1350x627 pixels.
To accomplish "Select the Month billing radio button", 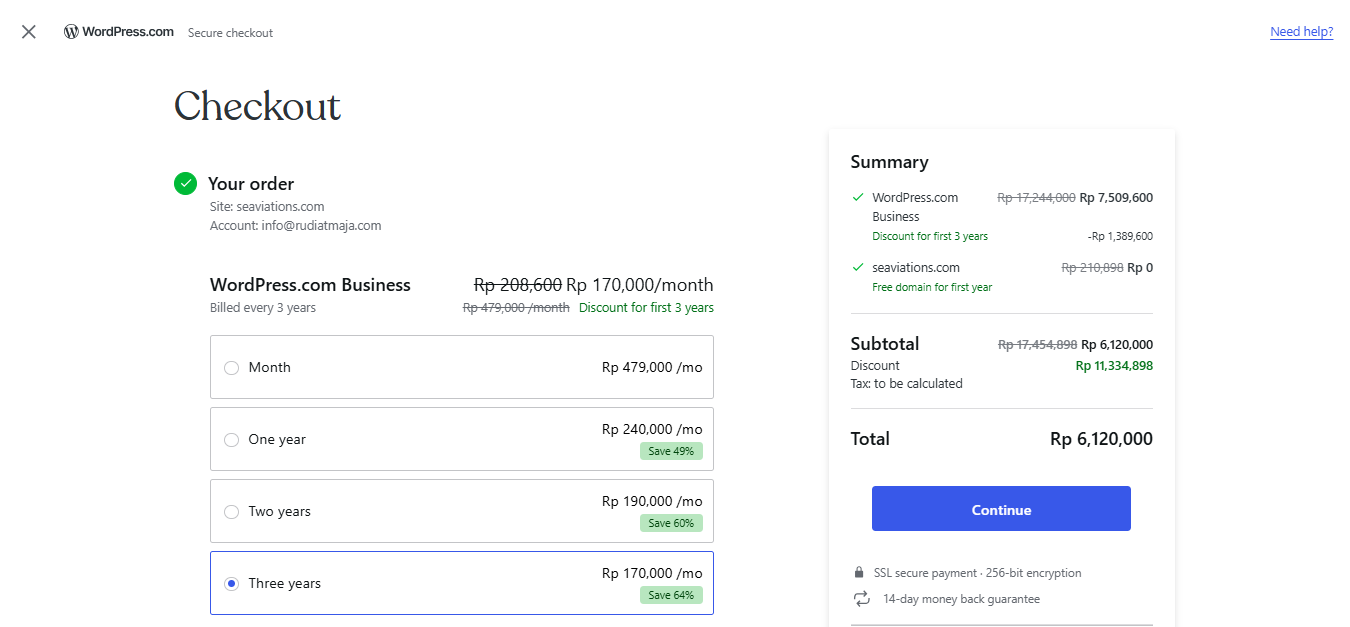I will 231,368.
